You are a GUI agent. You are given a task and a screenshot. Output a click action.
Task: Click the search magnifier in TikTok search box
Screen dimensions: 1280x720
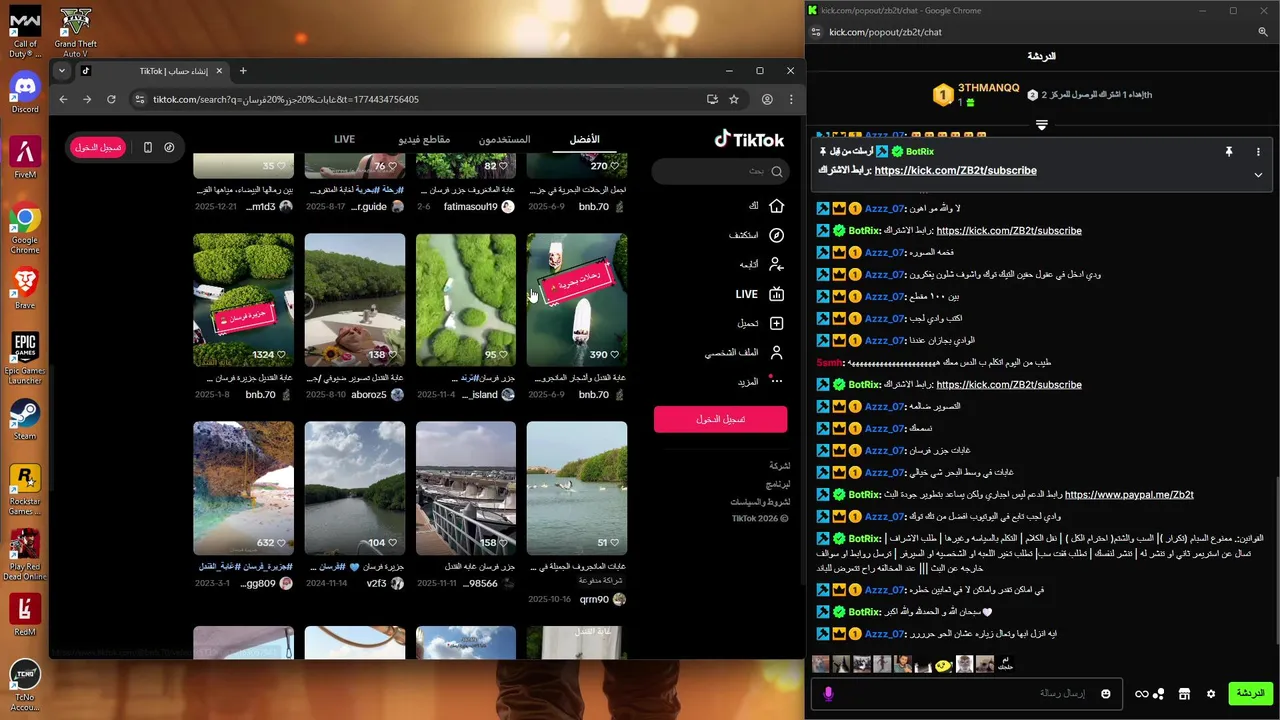(777, 171)
